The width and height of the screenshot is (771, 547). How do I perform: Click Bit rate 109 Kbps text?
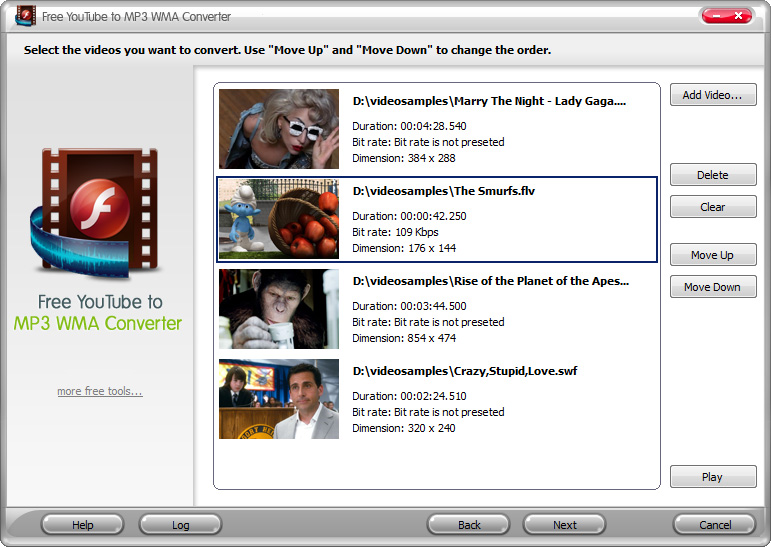click(395, 232)
